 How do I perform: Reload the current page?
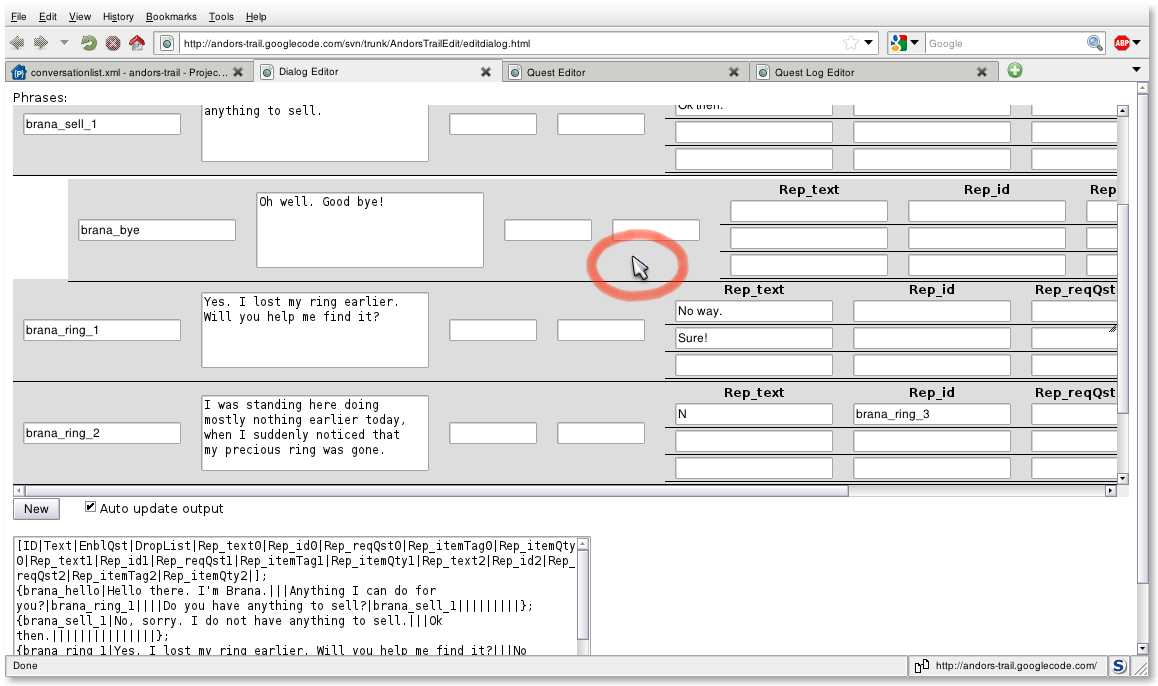(x=89, y=43)
